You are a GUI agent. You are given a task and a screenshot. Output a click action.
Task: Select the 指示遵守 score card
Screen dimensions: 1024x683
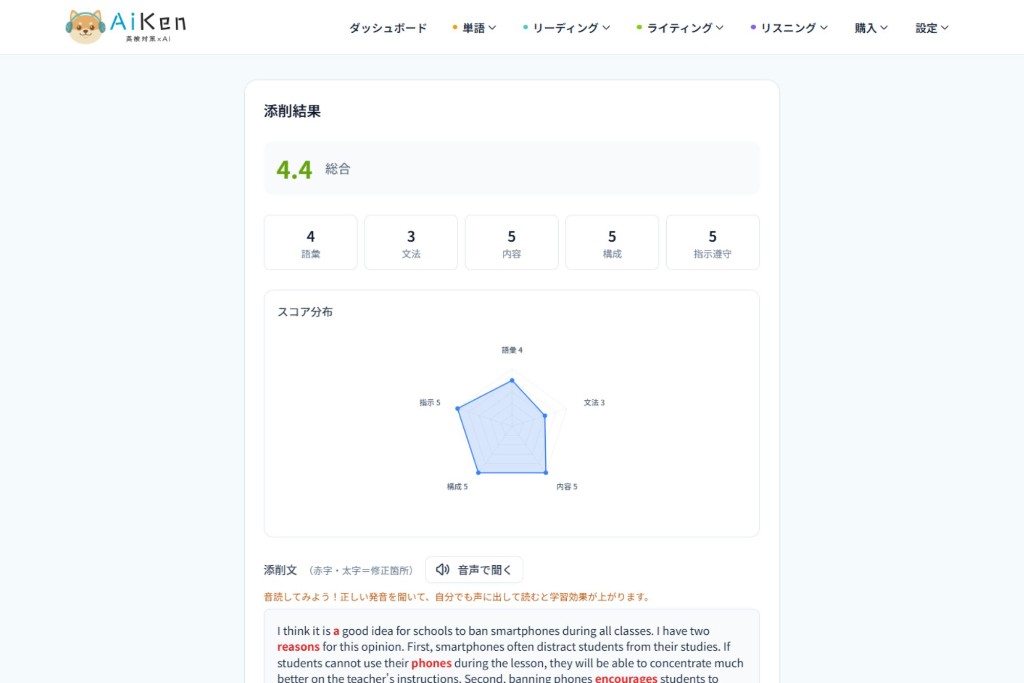(712, 242)
